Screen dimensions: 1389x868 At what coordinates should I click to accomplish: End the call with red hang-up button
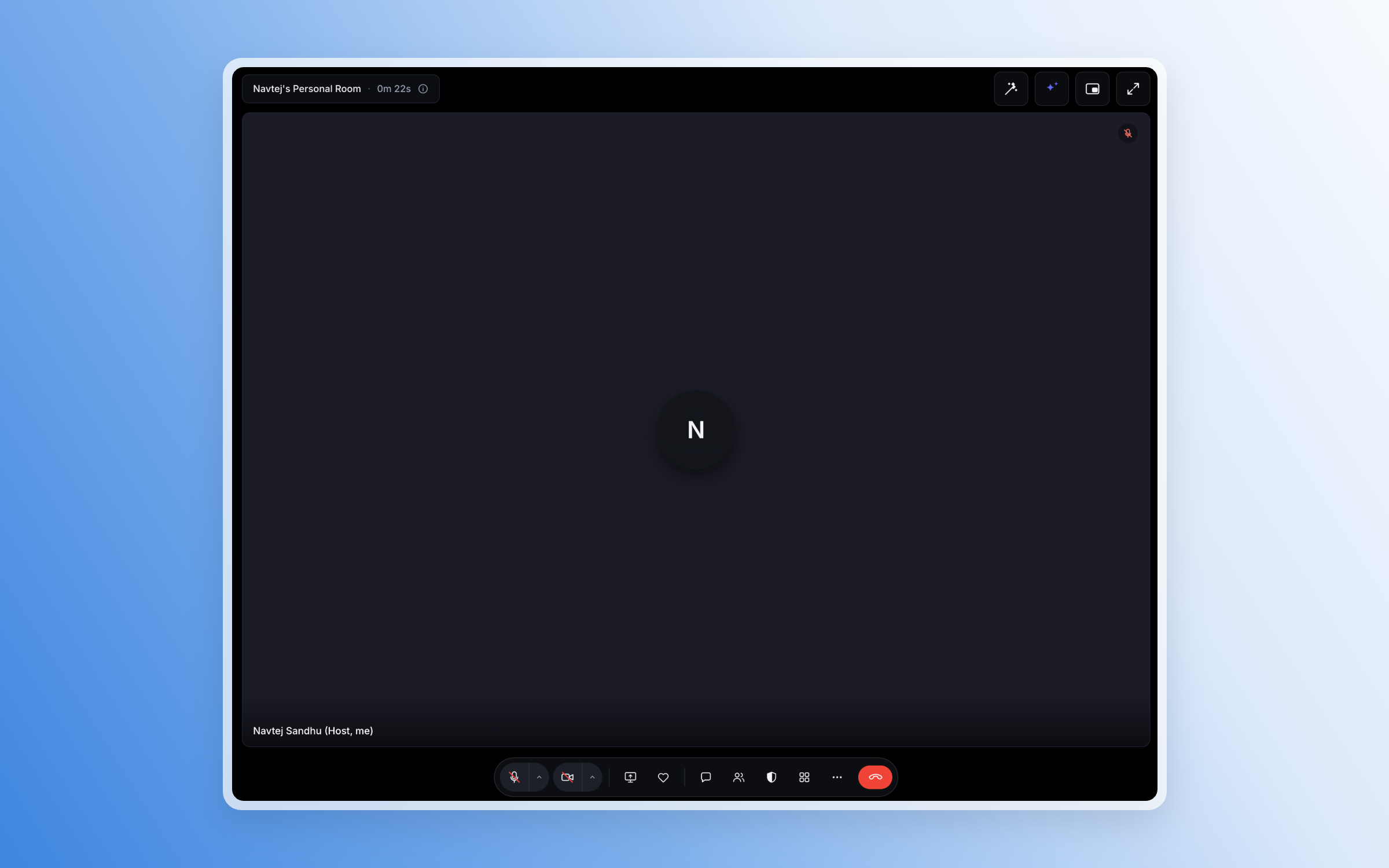(x=875, y=777)
